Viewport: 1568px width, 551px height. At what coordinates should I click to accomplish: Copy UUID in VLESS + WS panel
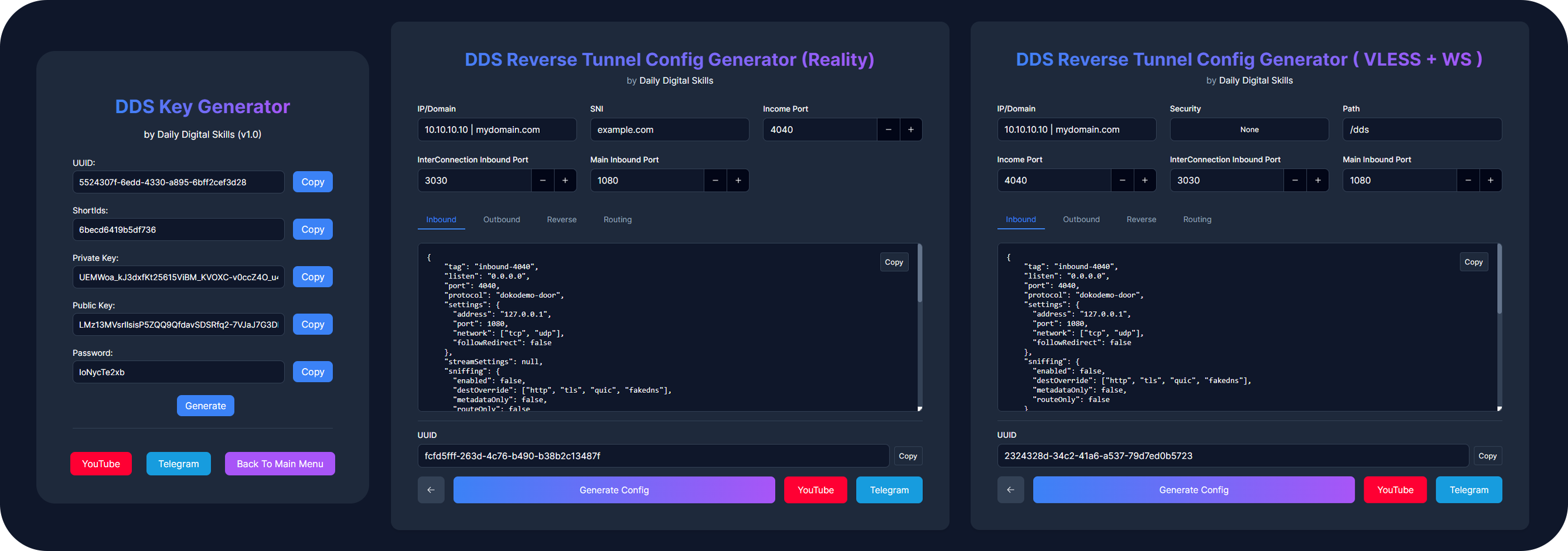click(1487, 456)
